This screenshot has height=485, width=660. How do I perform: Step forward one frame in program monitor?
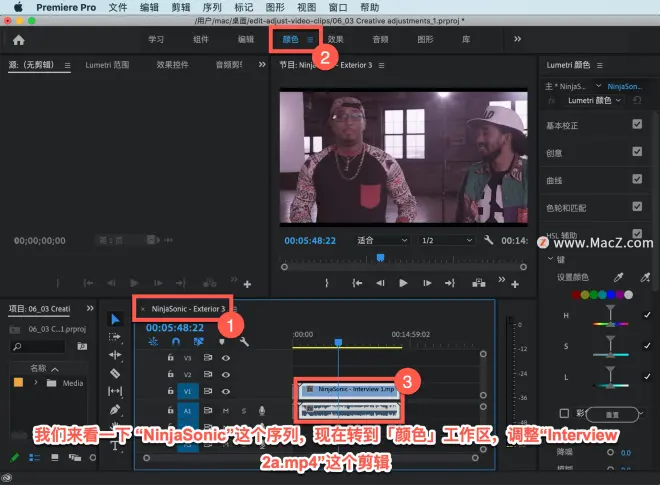click(x=427, y=283)
